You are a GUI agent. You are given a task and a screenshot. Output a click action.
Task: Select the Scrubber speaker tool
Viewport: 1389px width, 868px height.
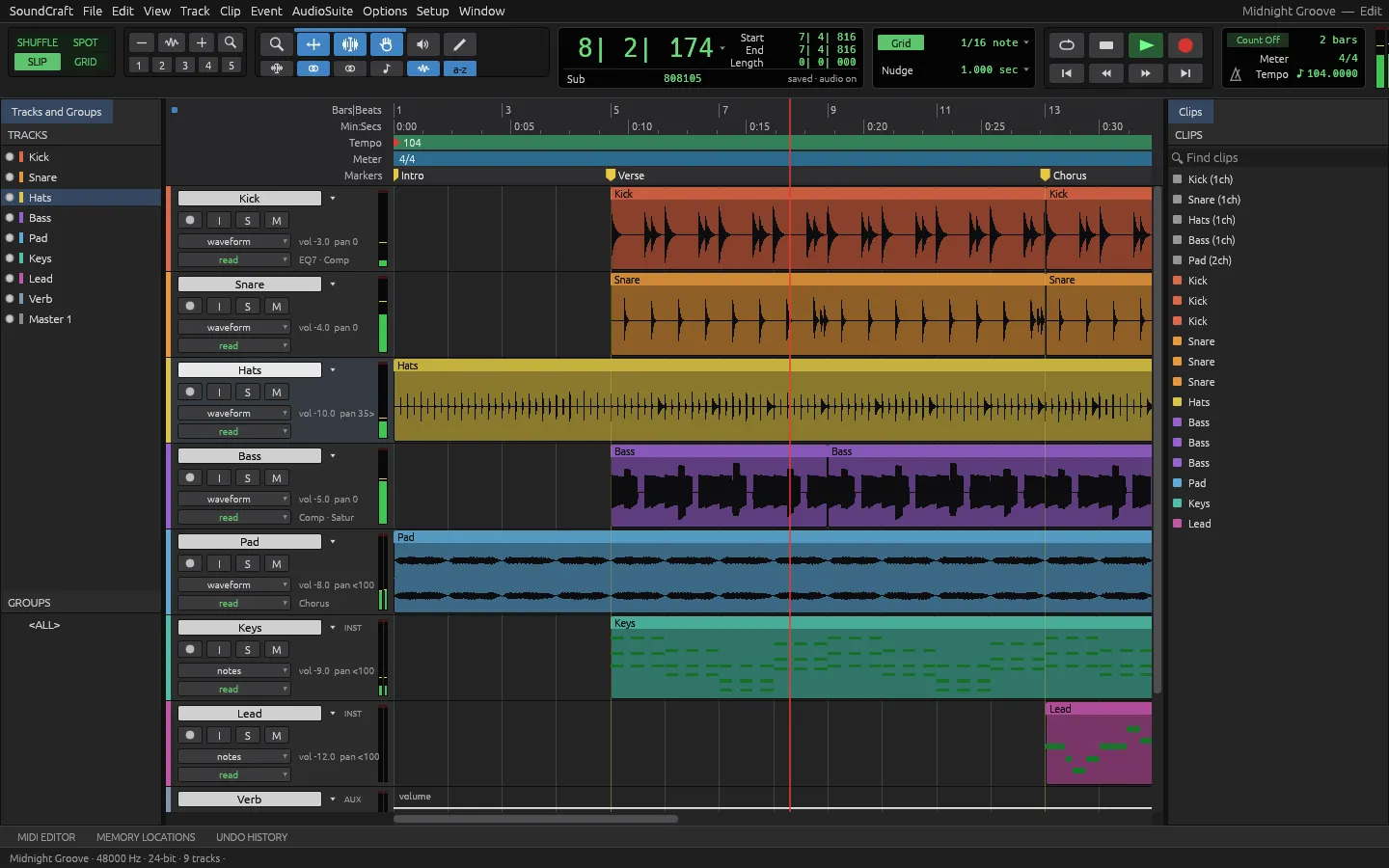(x=422, y=44)
